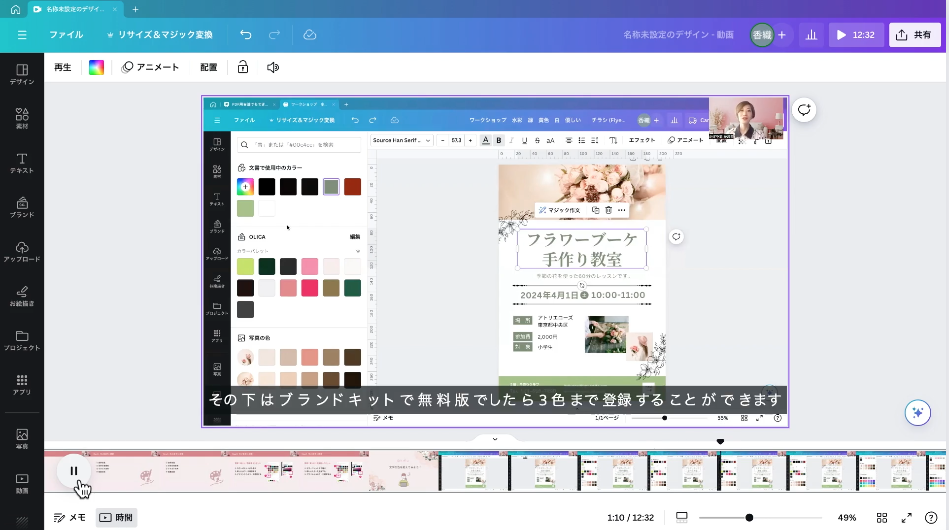
Task: Collapse the timeline with chevron
Action: [495, 439]
